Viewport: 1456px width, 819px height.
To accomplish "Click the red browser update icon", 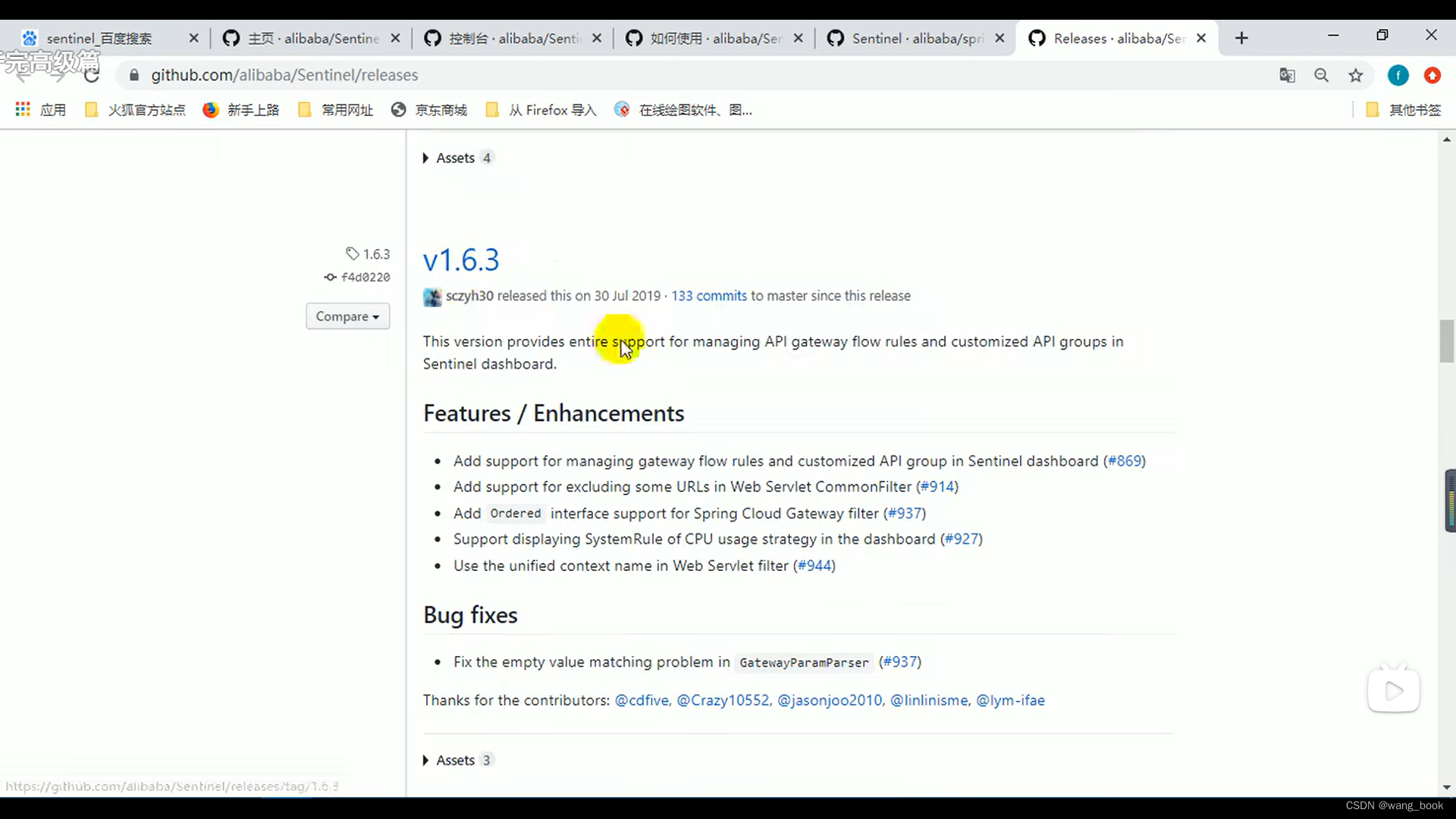I will pos(1432,75).
